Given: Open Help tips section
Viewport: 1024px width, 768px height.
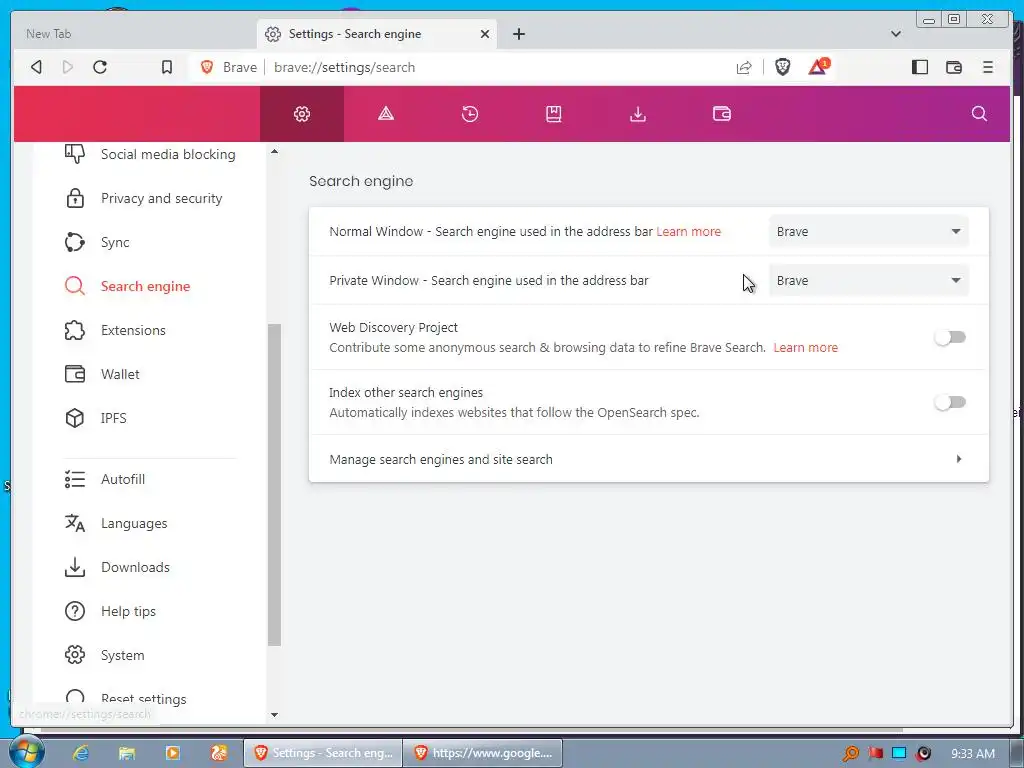Looking at the screenshot, I should 110,611.
